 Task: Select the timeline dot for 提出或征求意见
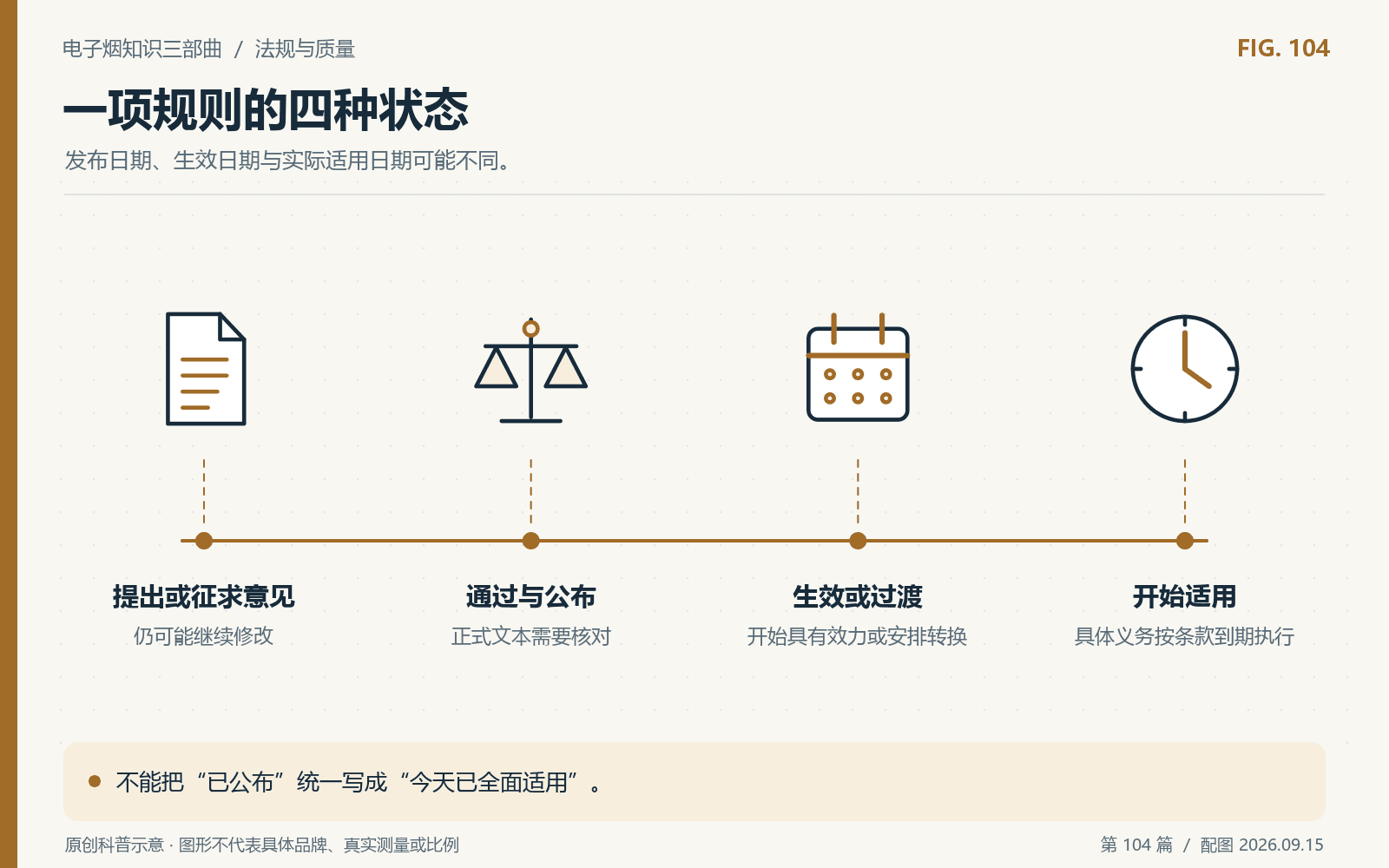pos(204,541)
